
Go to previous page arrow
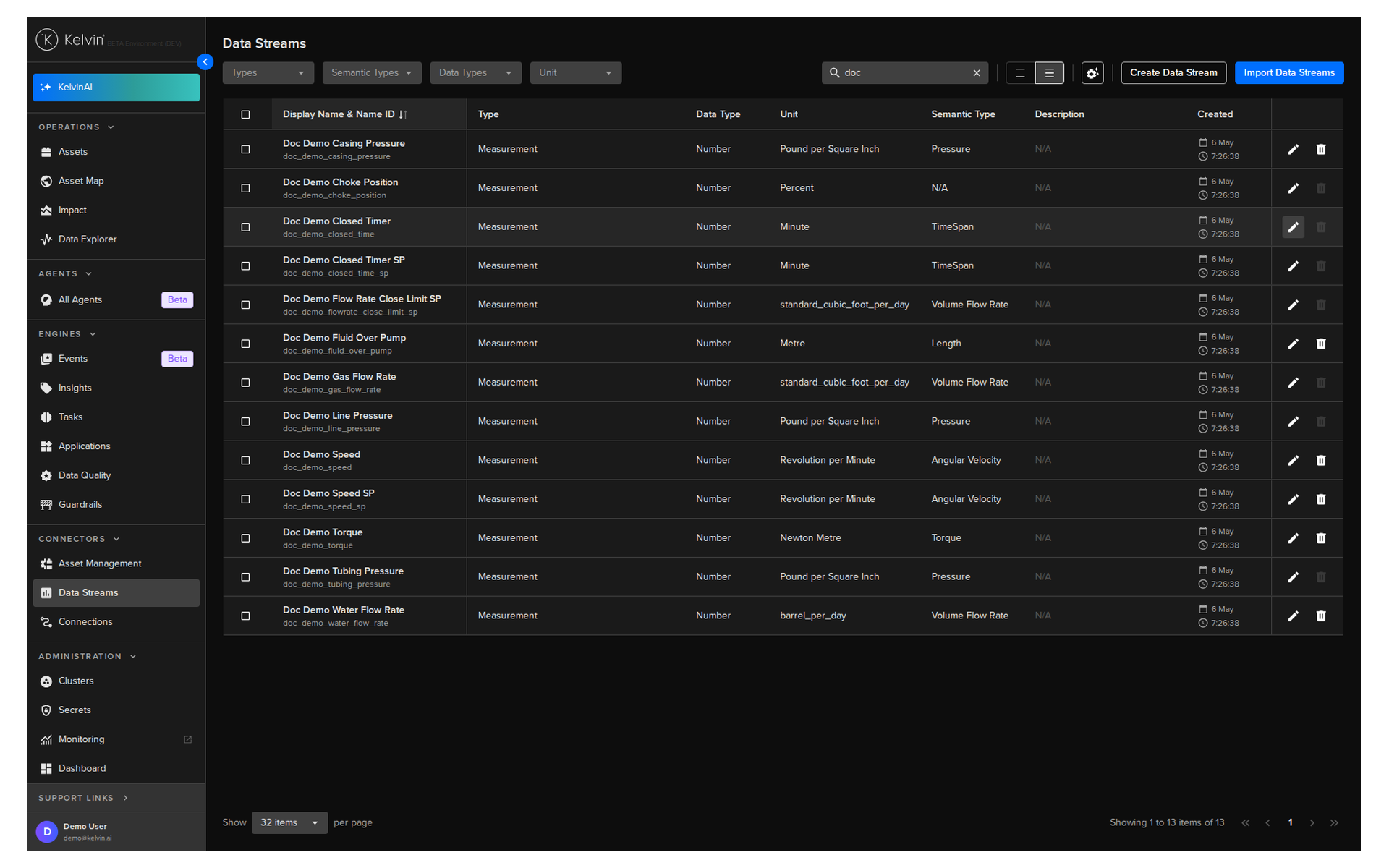click(x=1267, y=823)
